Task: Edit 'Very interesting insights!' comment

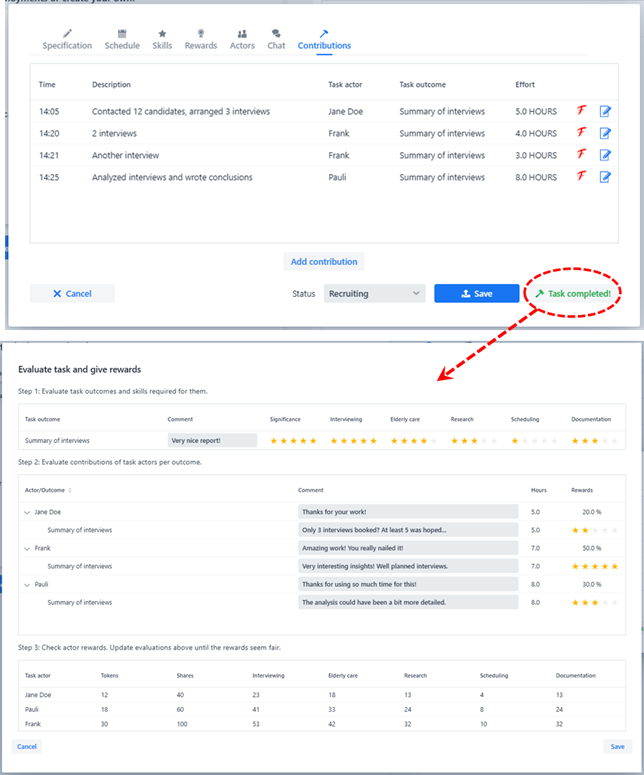Action: tap(408, 566)
